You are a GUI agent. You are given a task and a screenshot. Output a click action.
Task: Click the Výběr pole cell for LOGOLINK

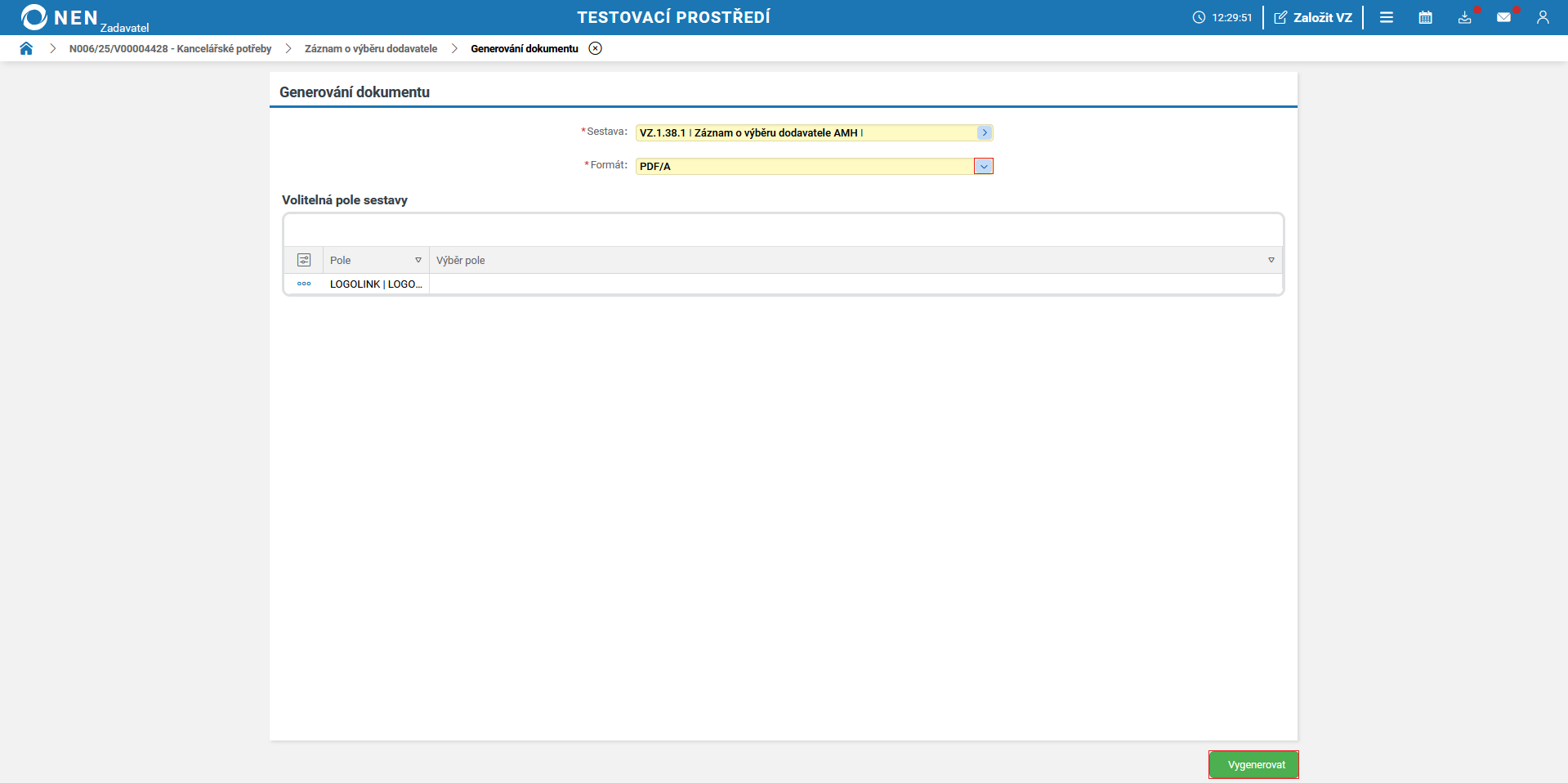[855, 284]
